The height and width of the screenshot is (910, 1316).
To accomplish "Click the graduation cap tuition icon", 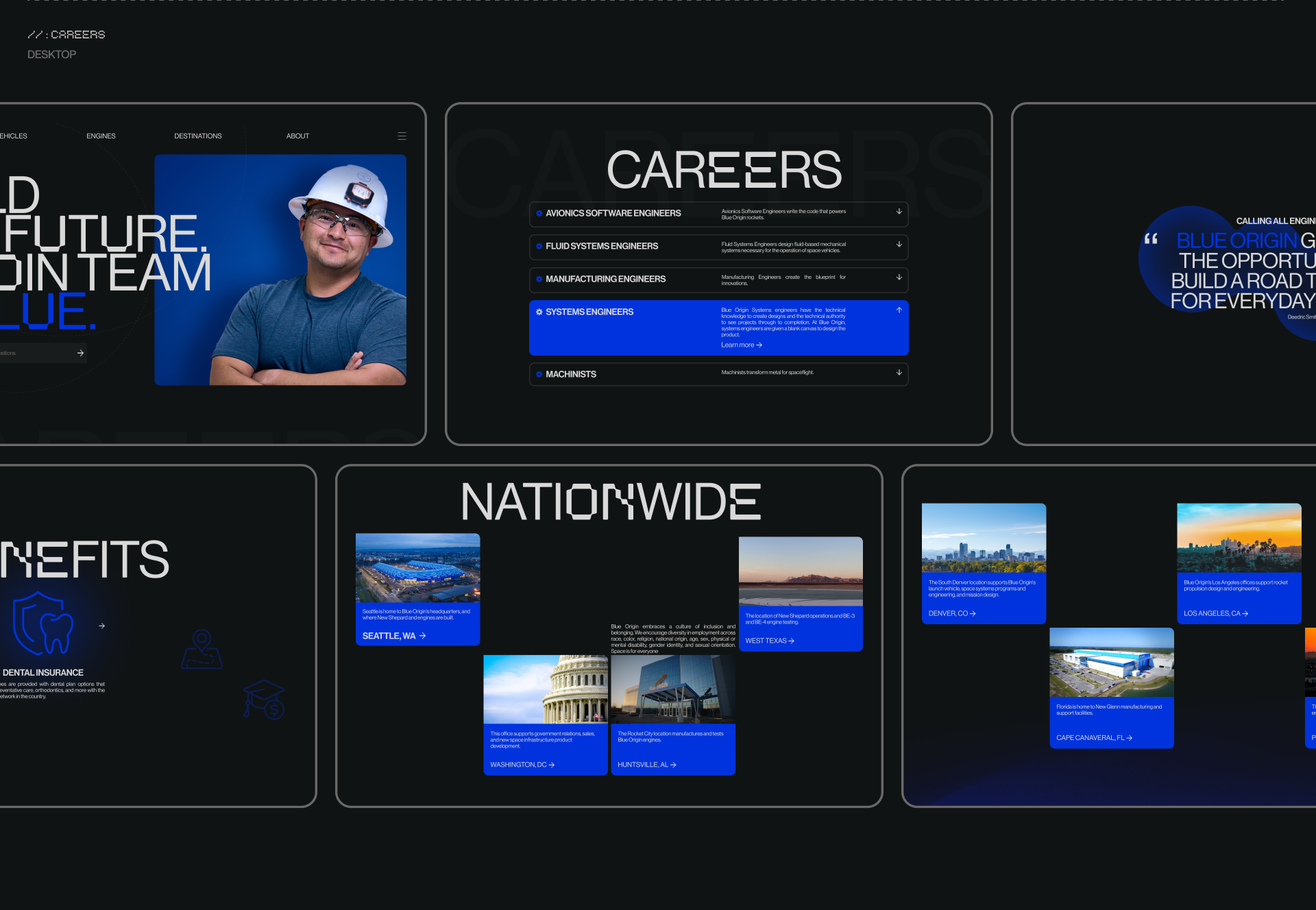I will [265, 699].
